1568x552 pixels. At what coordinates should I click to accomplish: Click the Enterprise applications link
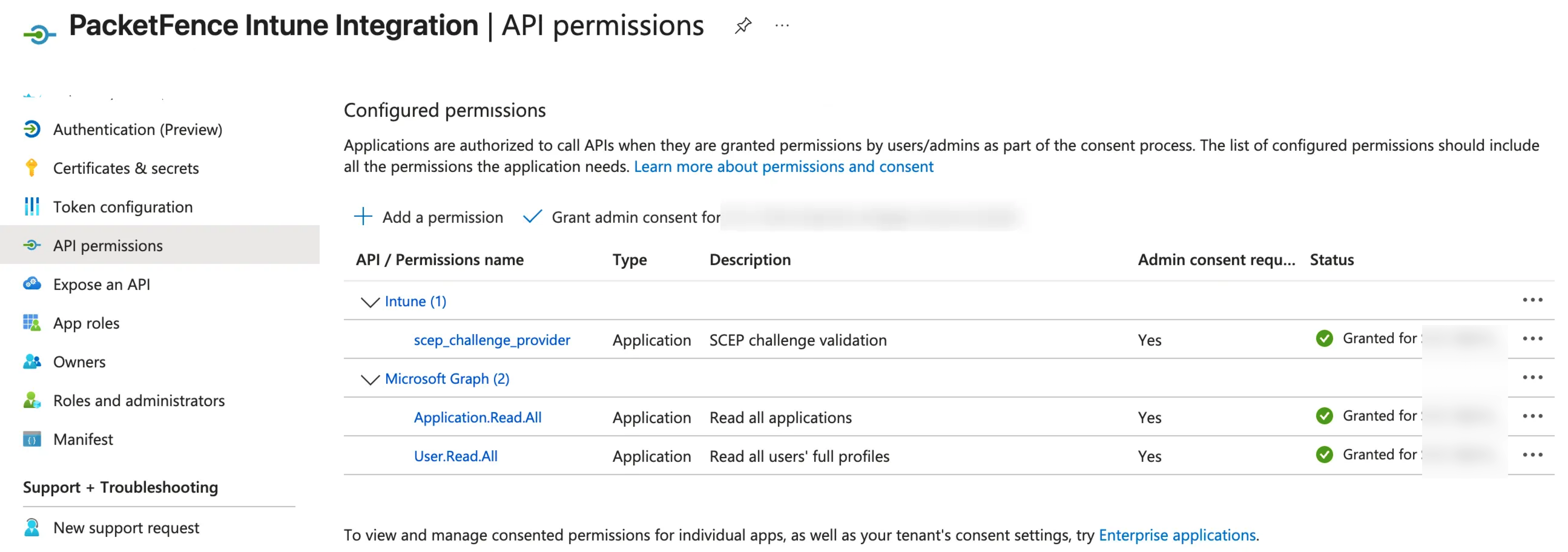coord(1177,535)
